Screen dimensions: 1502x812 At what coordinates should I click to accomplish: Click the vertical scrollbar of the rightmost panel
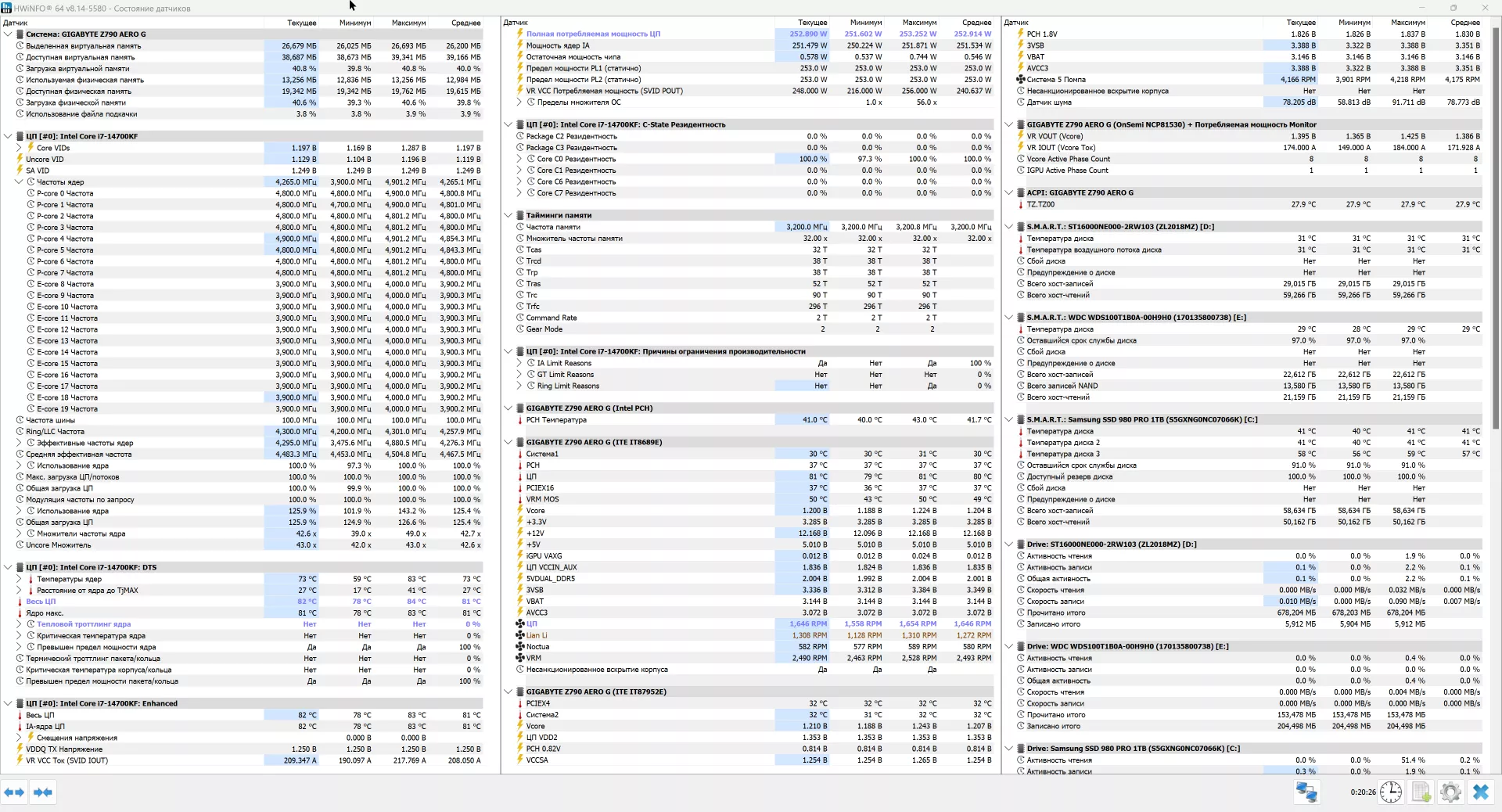coord(1496,227)
